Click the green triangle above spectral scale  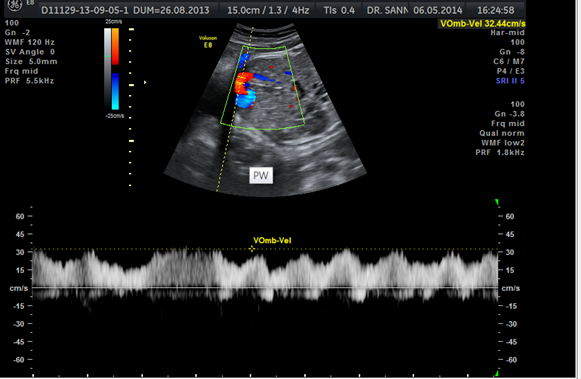(497, 202)
